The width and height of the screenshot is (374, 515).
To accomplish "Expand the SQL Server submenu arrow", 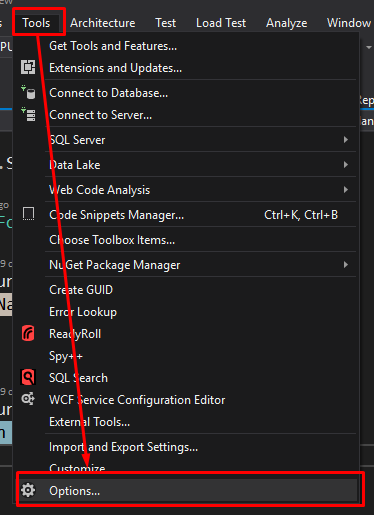I will coord(346,140).
